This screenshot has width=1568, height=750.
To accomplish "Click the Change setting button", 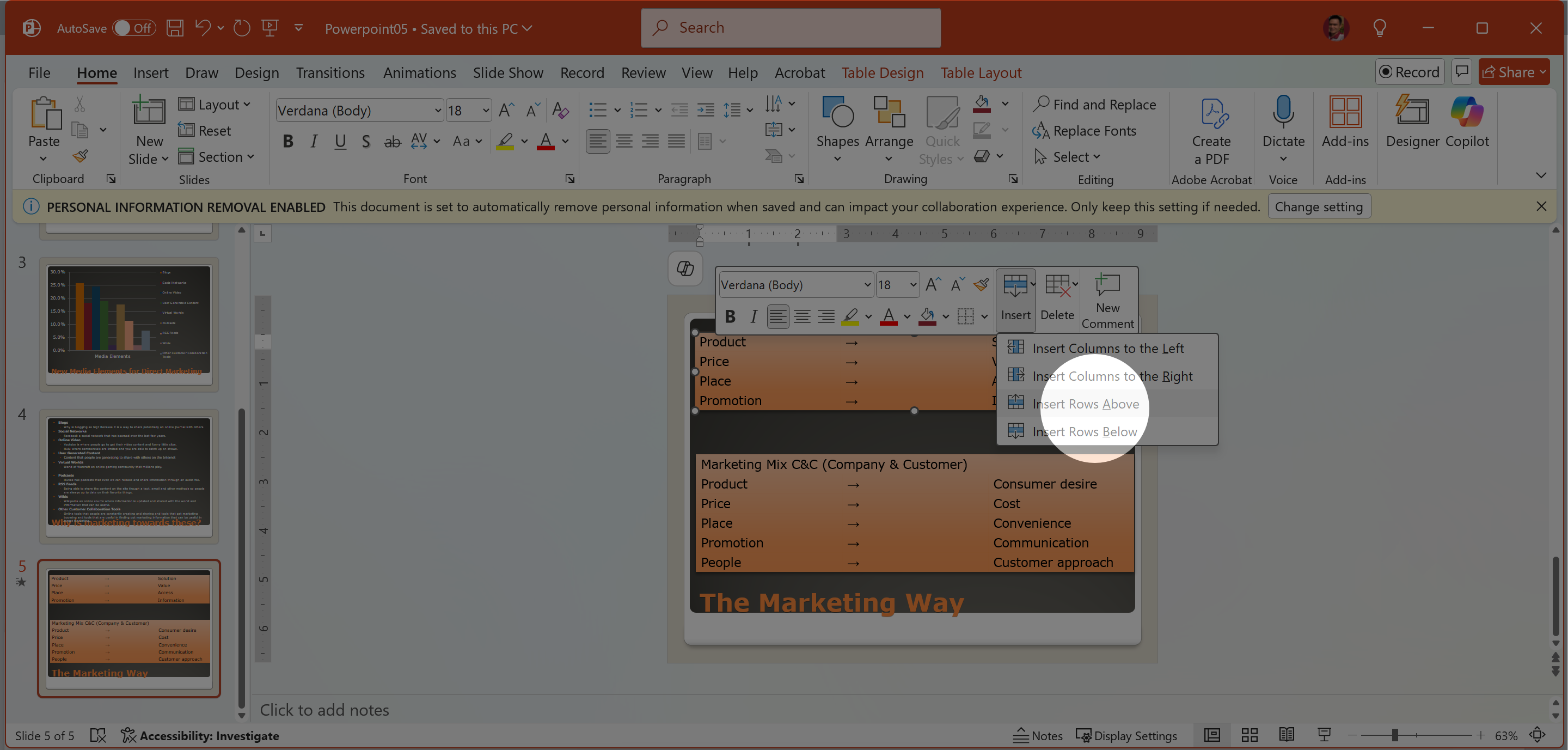I will click(x=1319, y=206).
